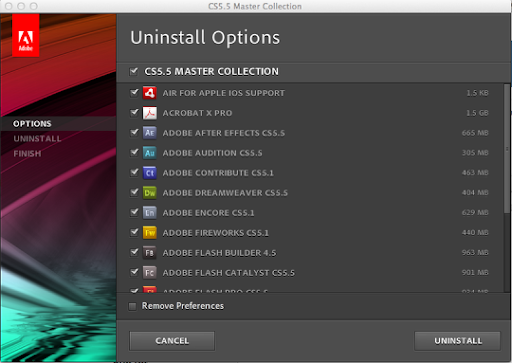Uncheck the Acrobat X Pro checkbox
Viewport: 512px width, 363px height.
coord(134,113)
